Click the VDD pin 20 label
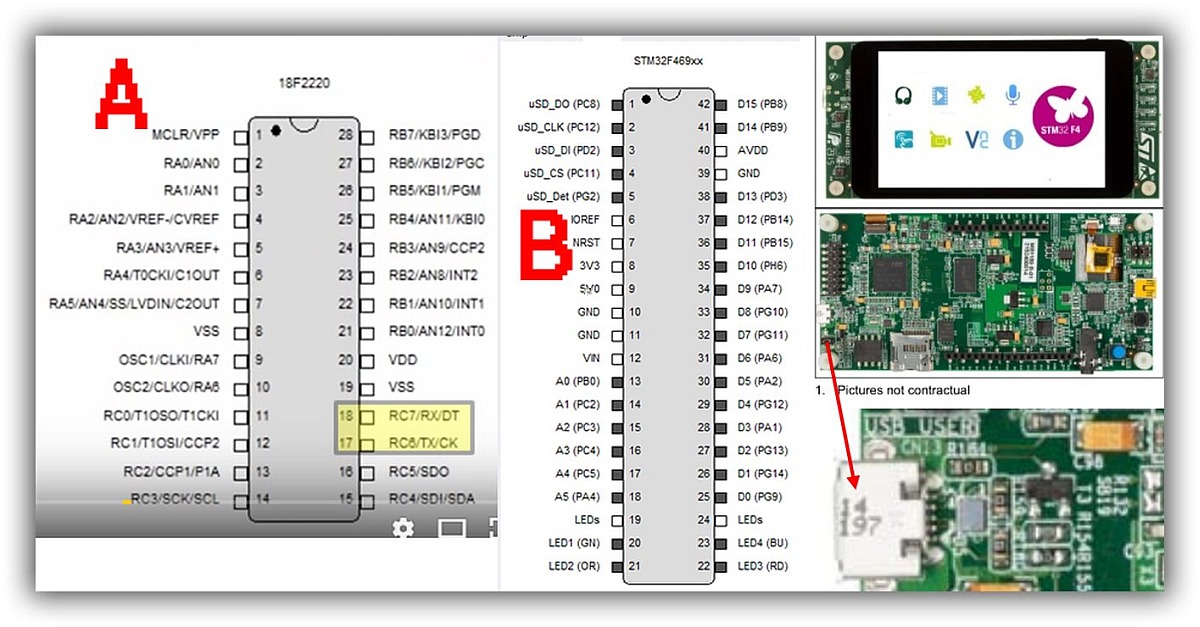This screenshot has width=1200, height=627. pyautogui.click(x=401, y=359)
